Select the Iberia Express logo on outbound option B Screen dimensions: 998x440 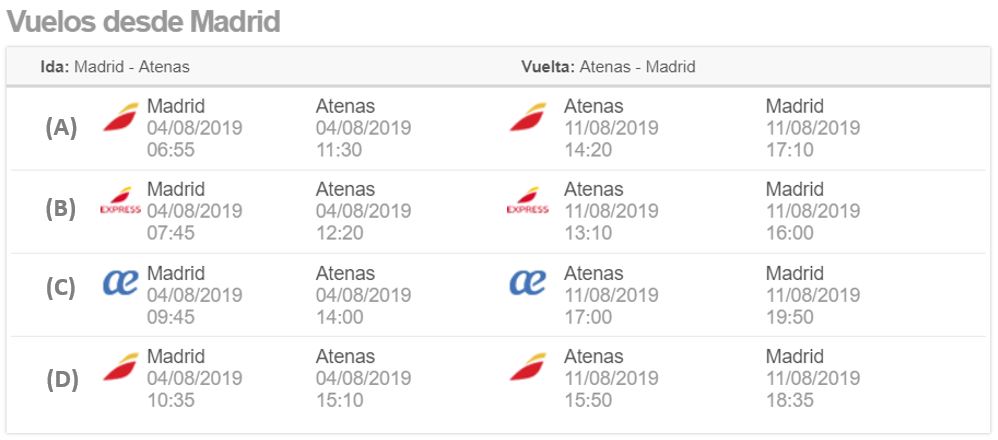click(x=121, y=200)
